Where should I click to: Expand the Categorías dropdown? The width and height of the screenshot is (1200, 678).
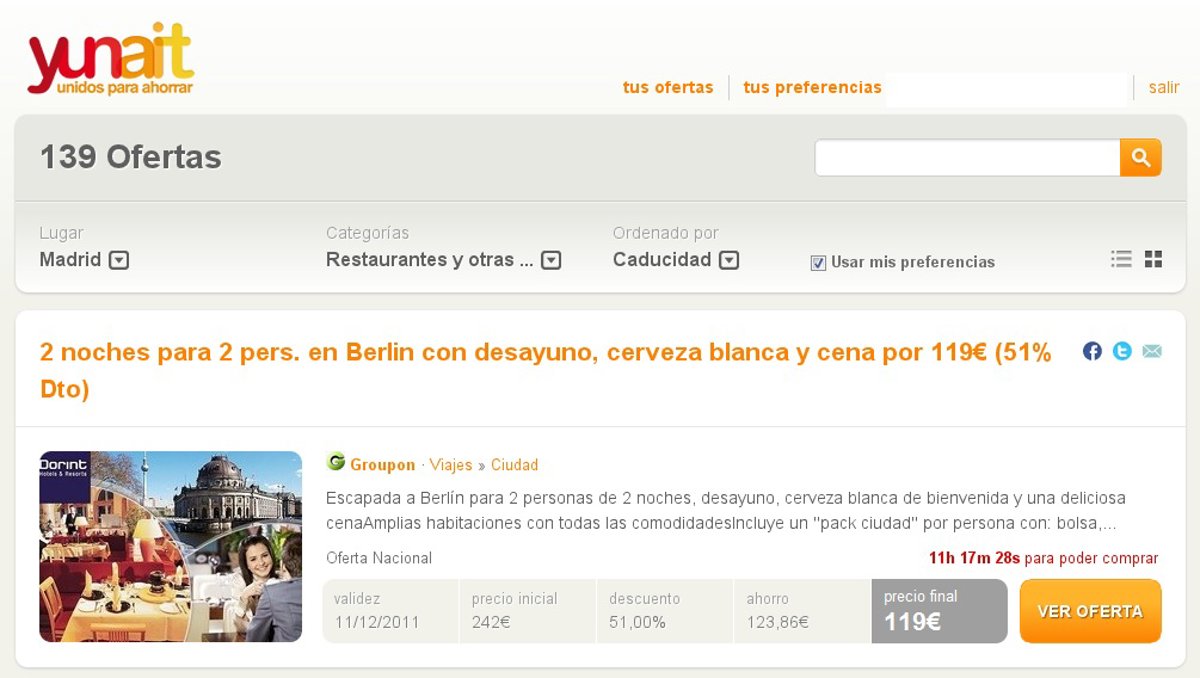coord(551,260)
